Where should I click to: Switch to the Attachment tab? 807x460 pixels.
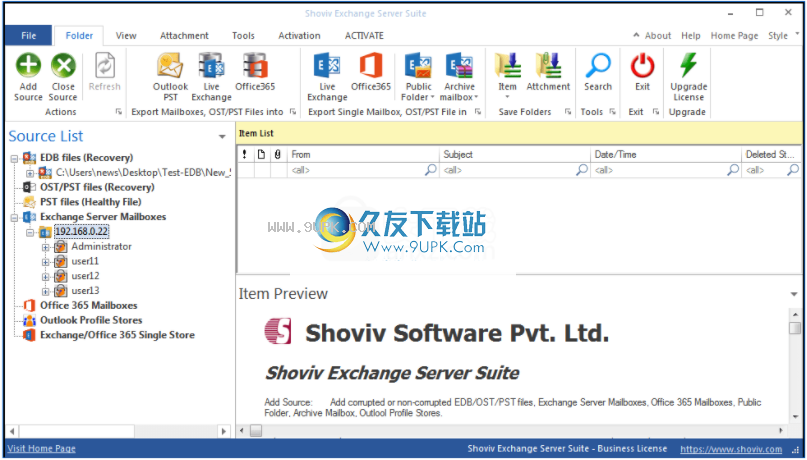[x=184, y=36]
